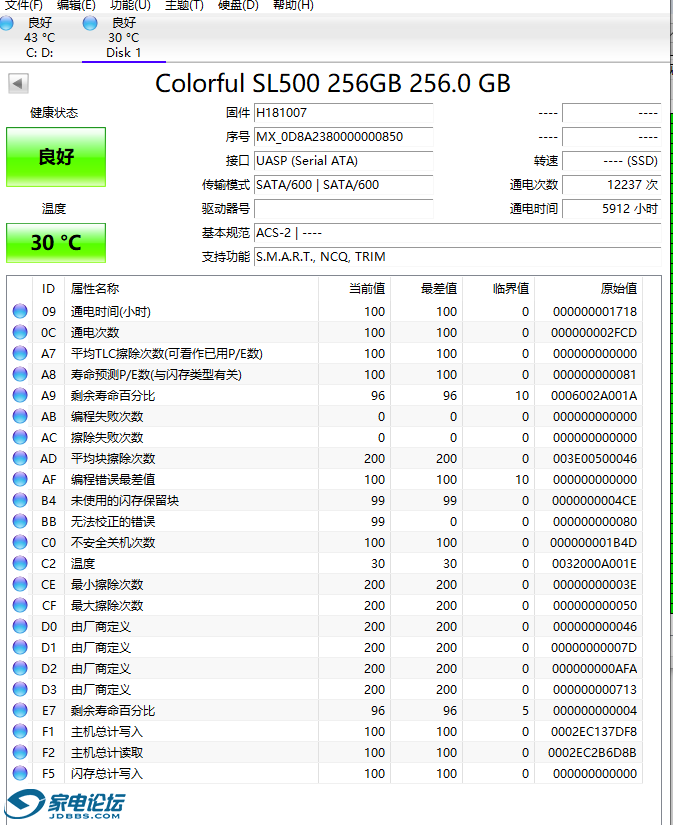Open the 功能(U) menu

[x=130, y=5]
